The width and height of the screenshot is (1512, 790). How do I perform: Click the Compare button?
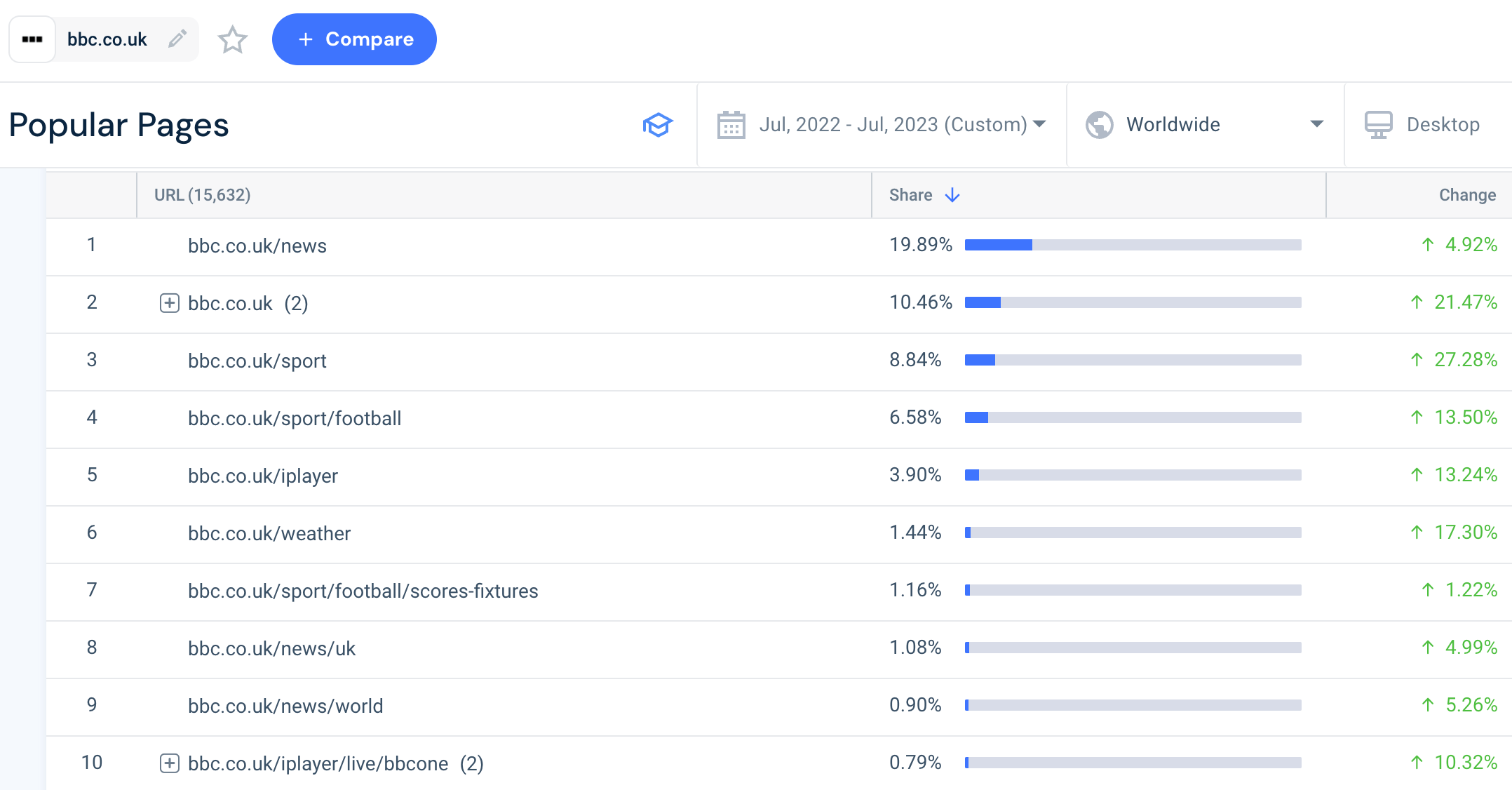(354, 39)
